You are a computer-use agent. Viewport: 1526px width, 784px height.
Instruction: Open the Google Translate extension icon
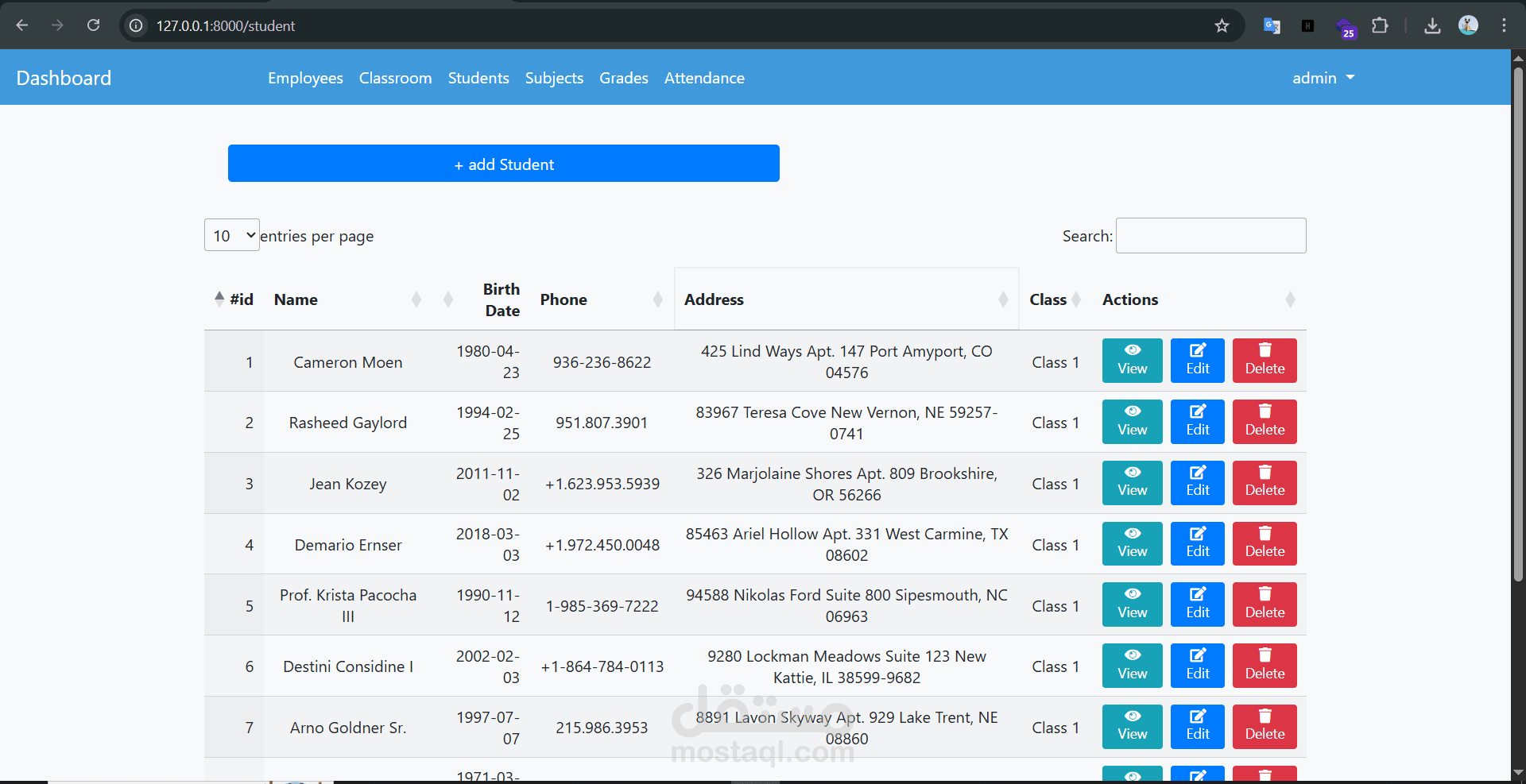(x=1272, y=25)
